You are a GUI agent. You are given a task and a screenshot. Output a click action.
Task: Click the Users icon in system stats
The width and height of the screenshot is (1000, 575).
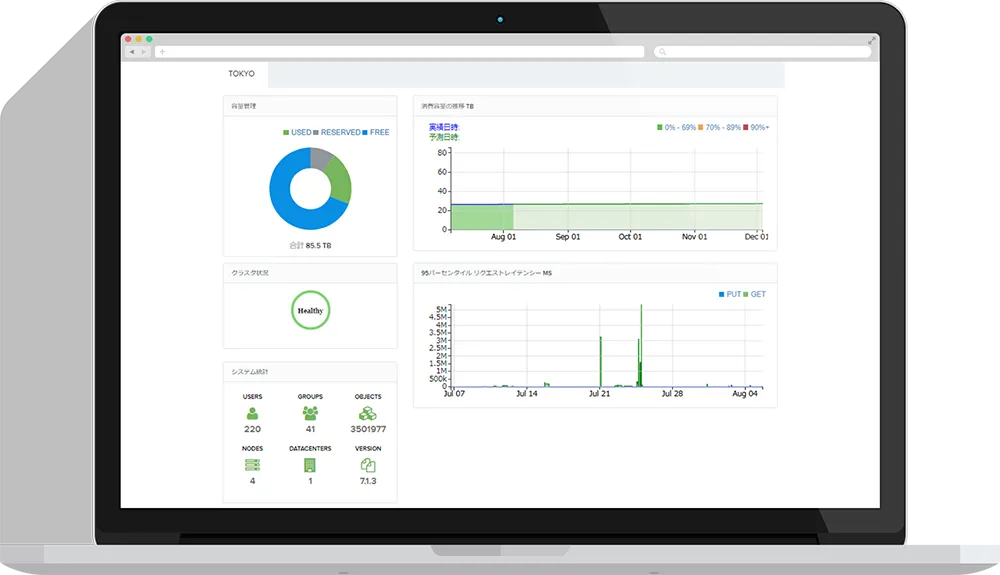click(x=252, y=413)
